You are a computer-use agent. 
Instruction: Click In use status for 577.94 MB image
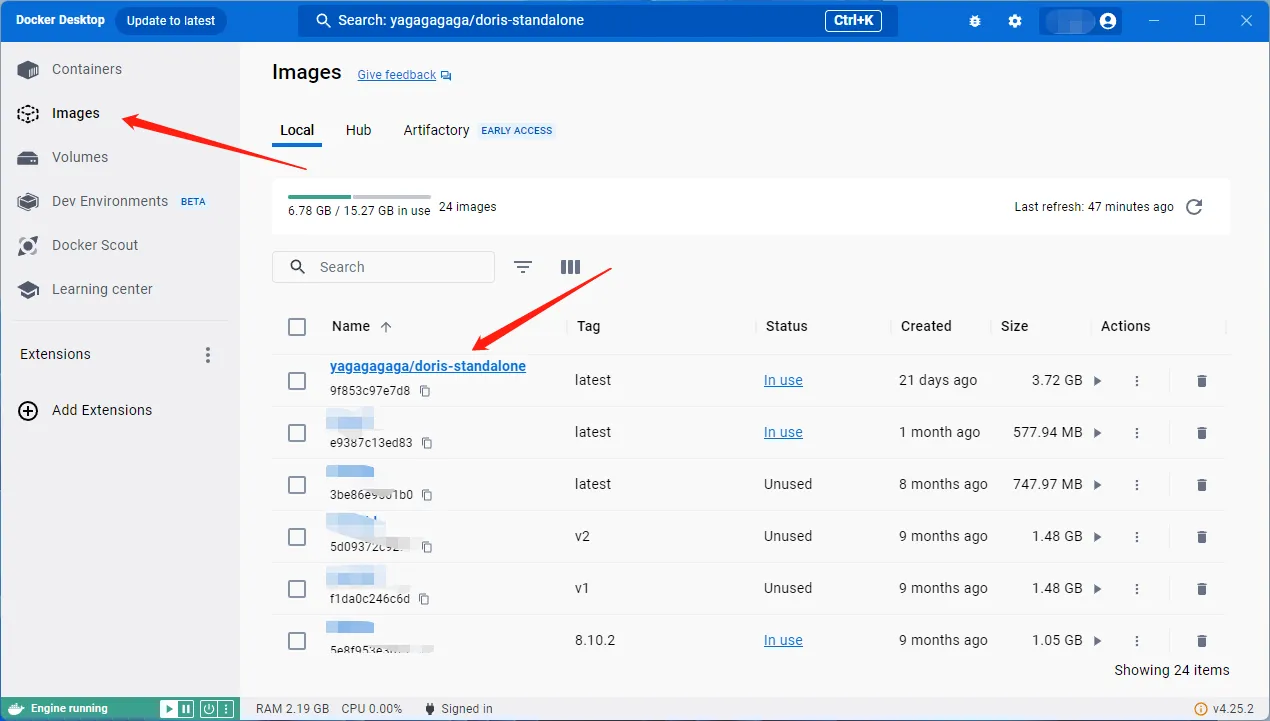(x=783, y=433)
